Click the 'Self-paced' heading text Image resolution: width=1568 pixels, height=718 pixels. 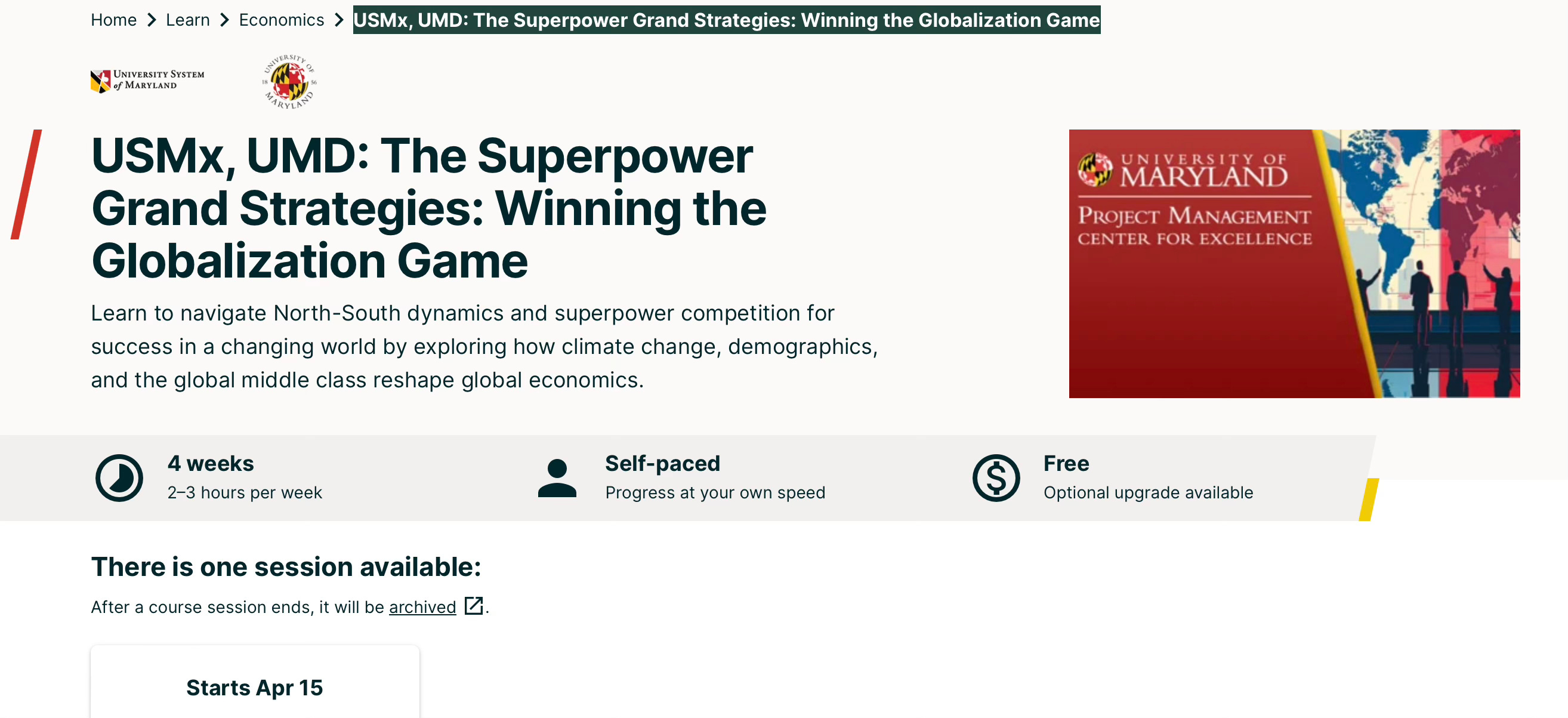click(662, 463)
